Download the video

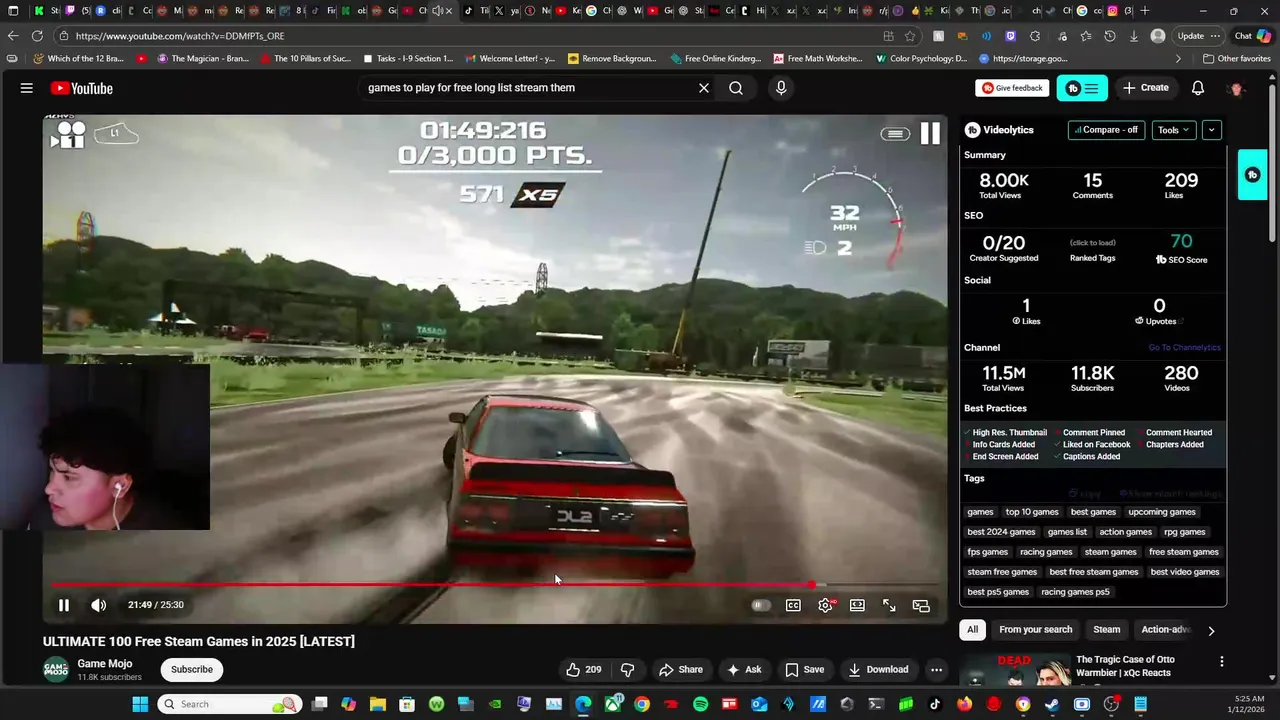[x=879, y=670]
